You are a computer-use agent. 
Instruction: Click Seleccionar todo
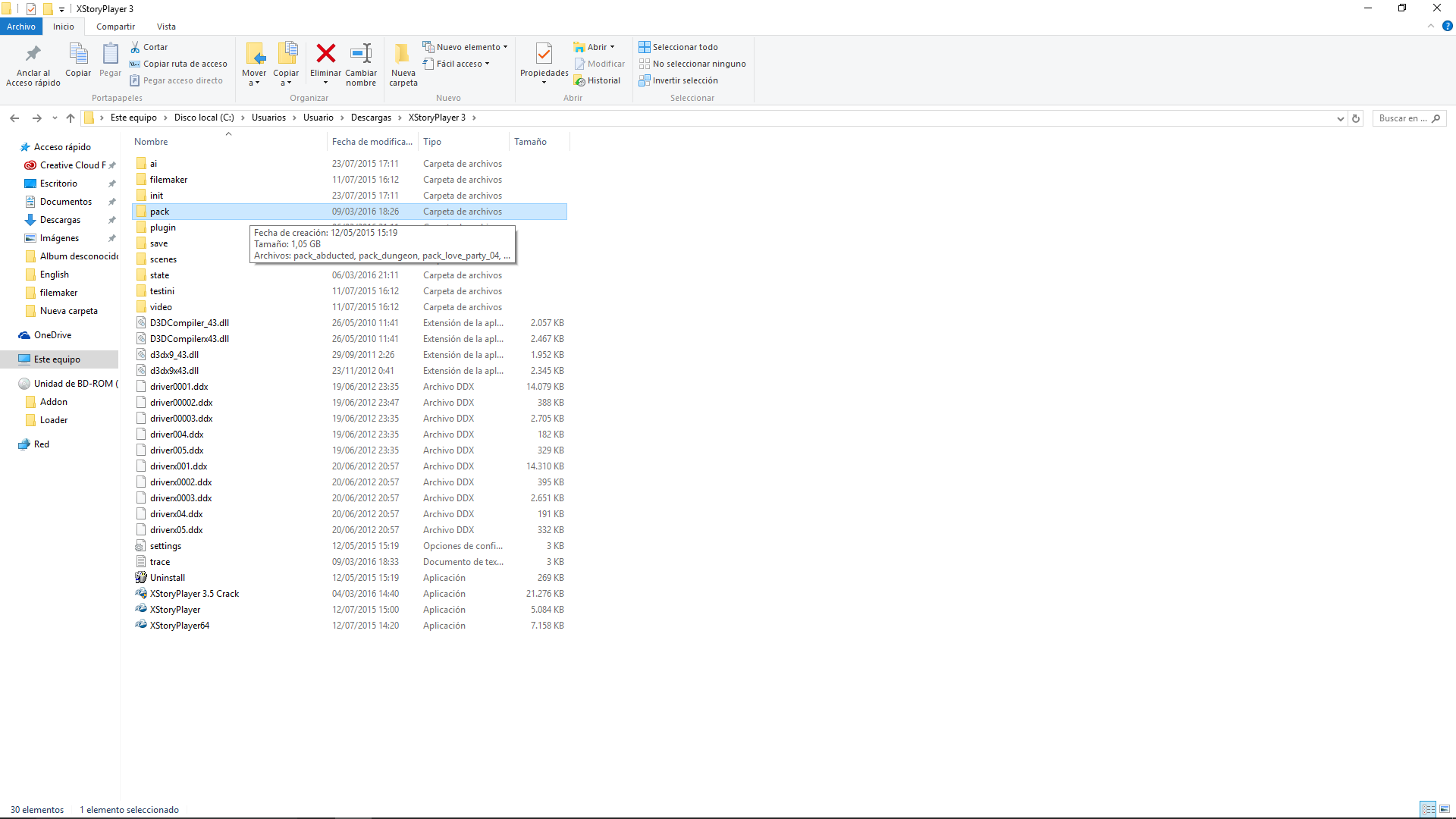point(678,47)
